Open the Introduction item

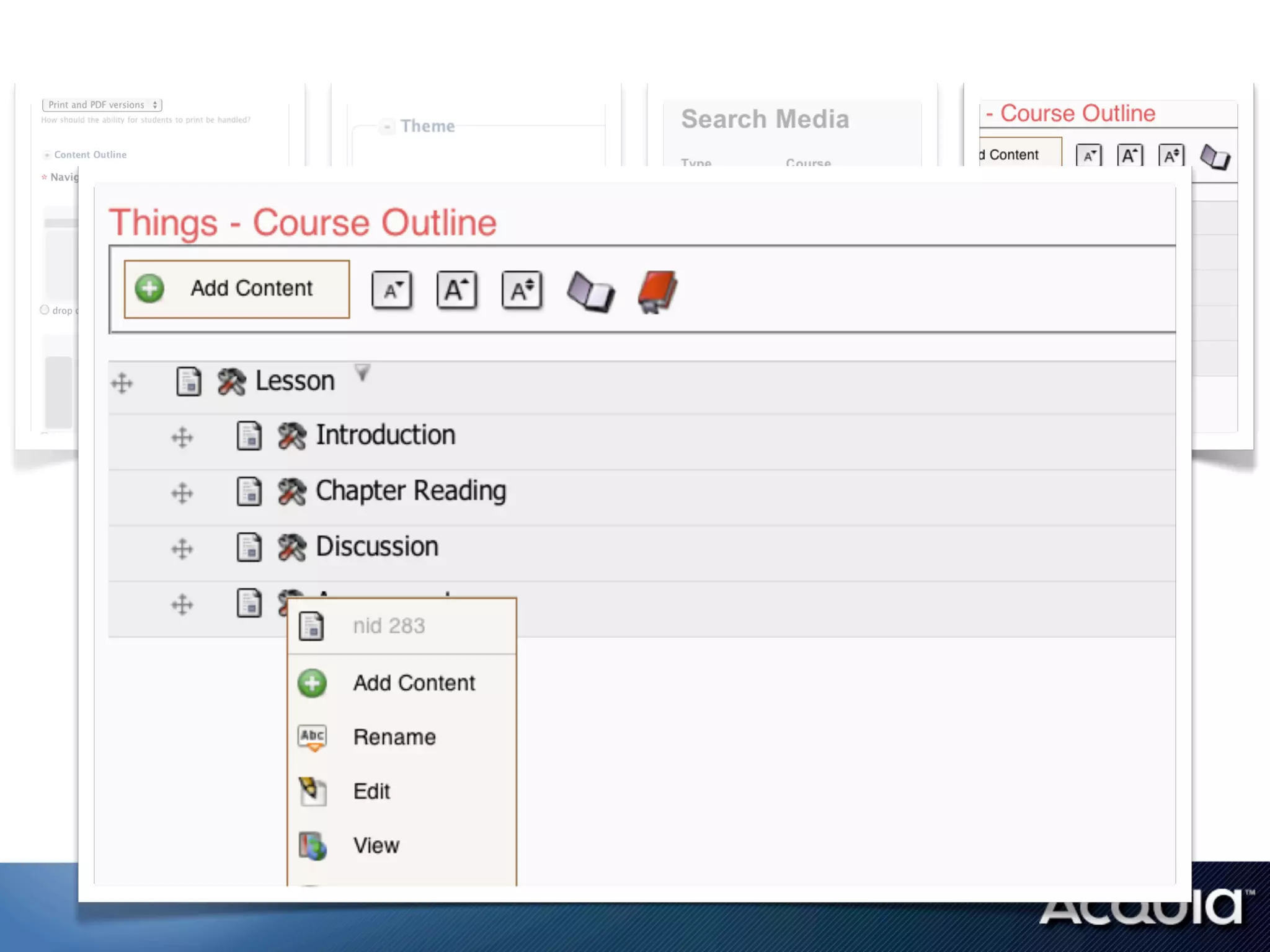click(x=385, y=435)
